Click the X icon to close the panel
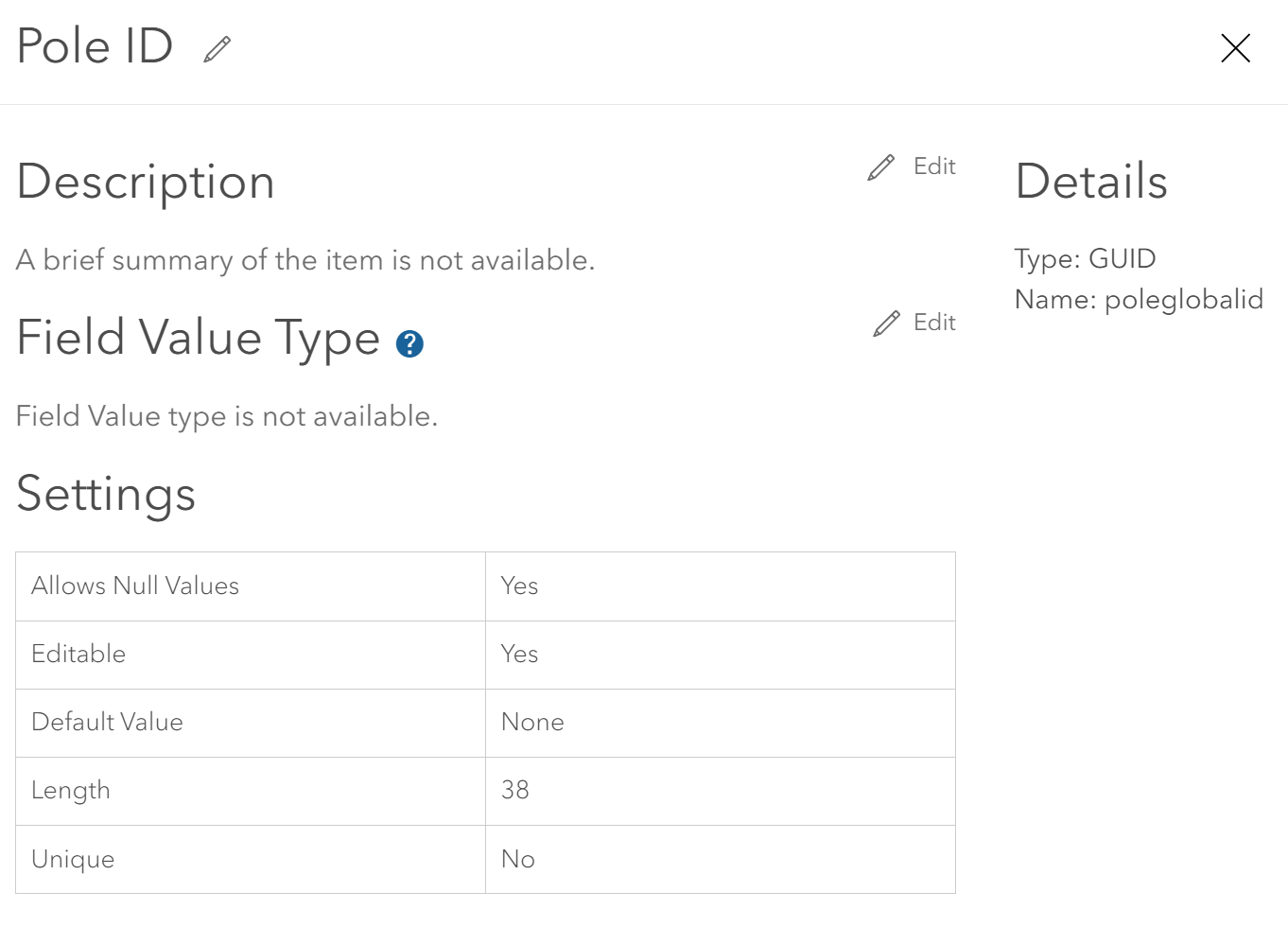This screenshot has width=1288, height=927. (1235, 48)
